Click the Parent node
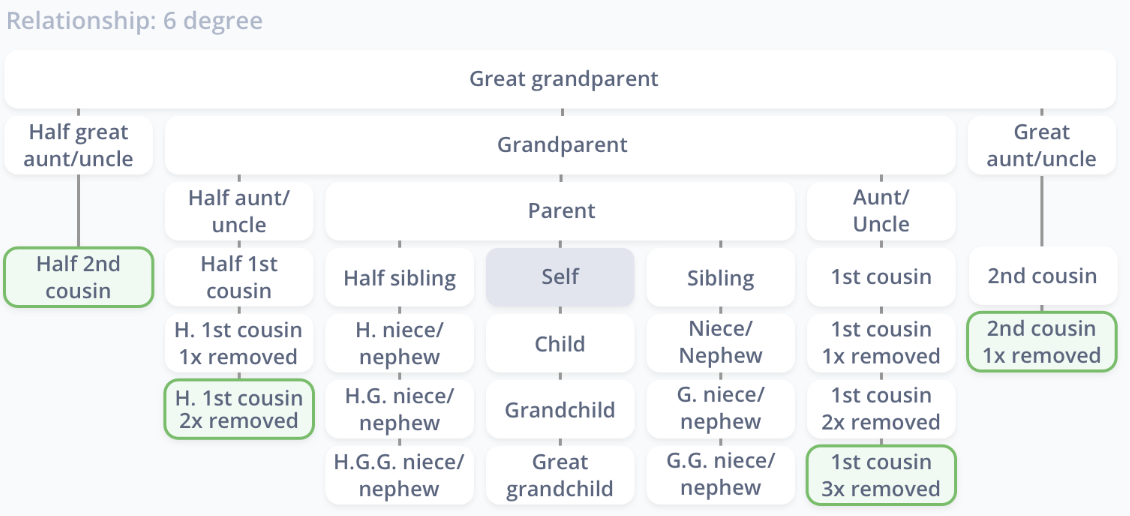 click(x=561, y=211)
